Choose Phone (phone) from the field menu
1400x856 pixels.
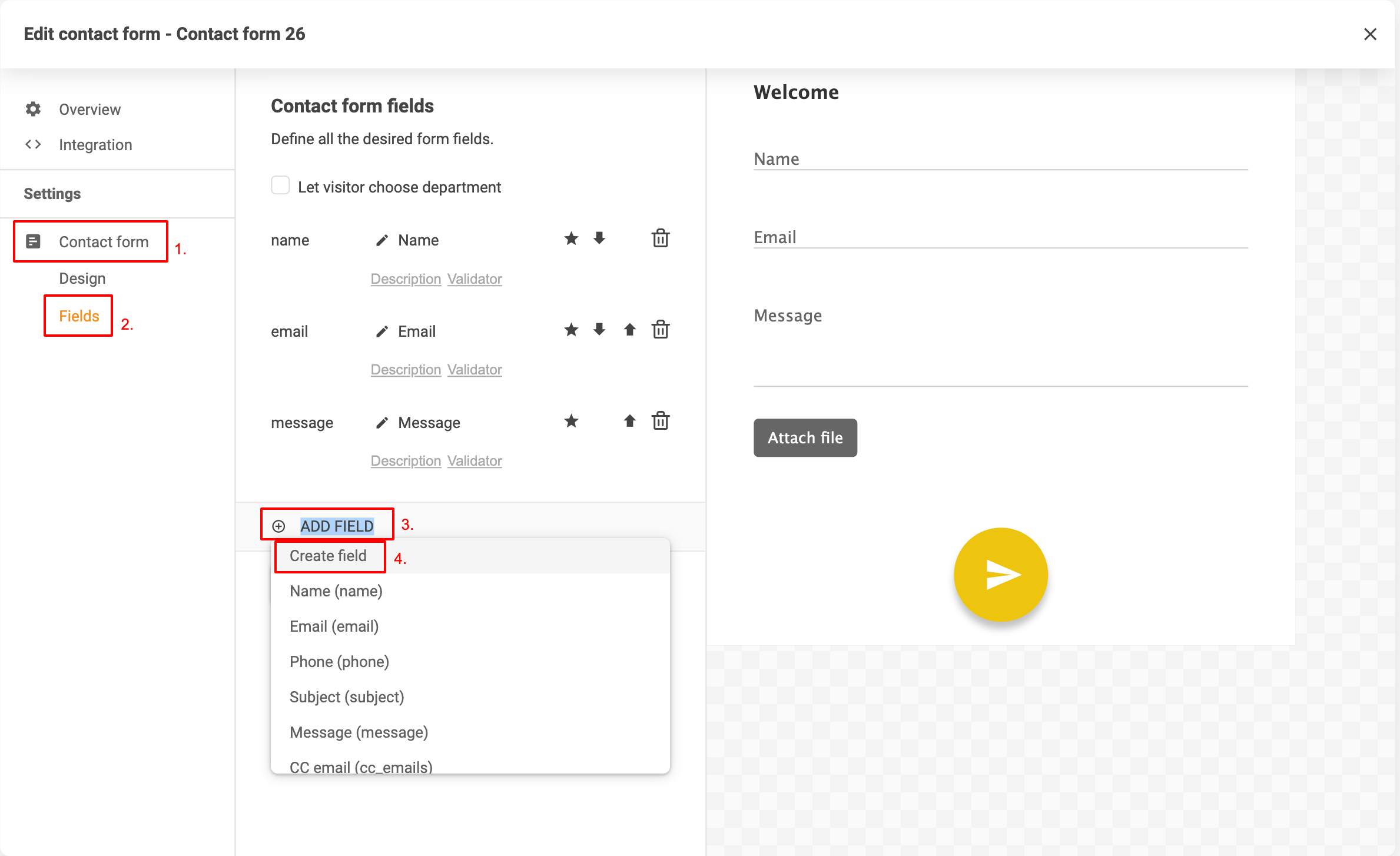339,661
